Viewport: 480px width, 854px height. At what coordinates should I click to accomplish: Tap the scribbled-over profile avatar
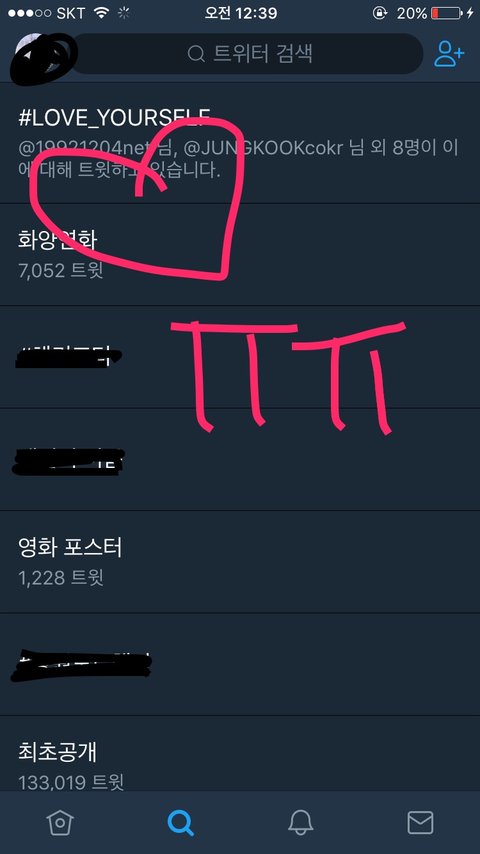pos(44,58)
